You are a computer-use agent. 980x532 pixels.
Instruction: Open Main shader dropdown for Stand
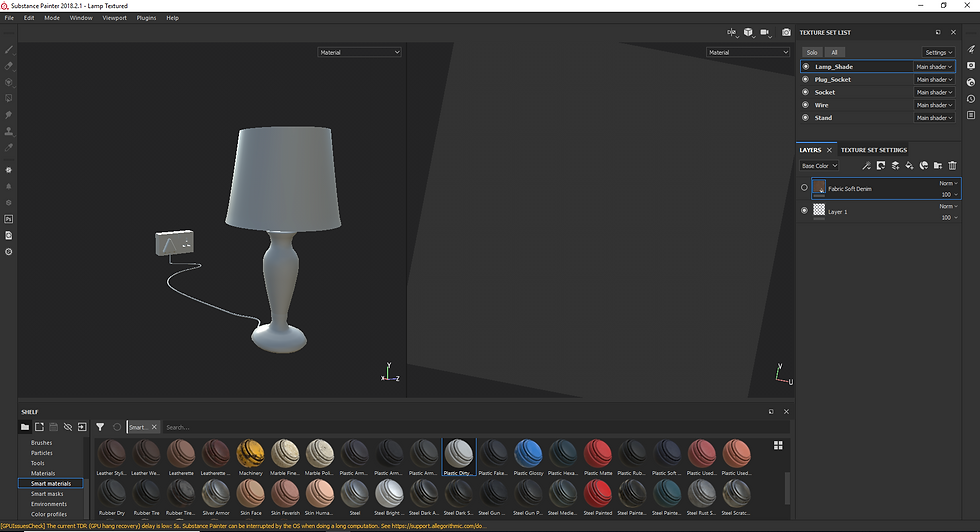point(934,118)
